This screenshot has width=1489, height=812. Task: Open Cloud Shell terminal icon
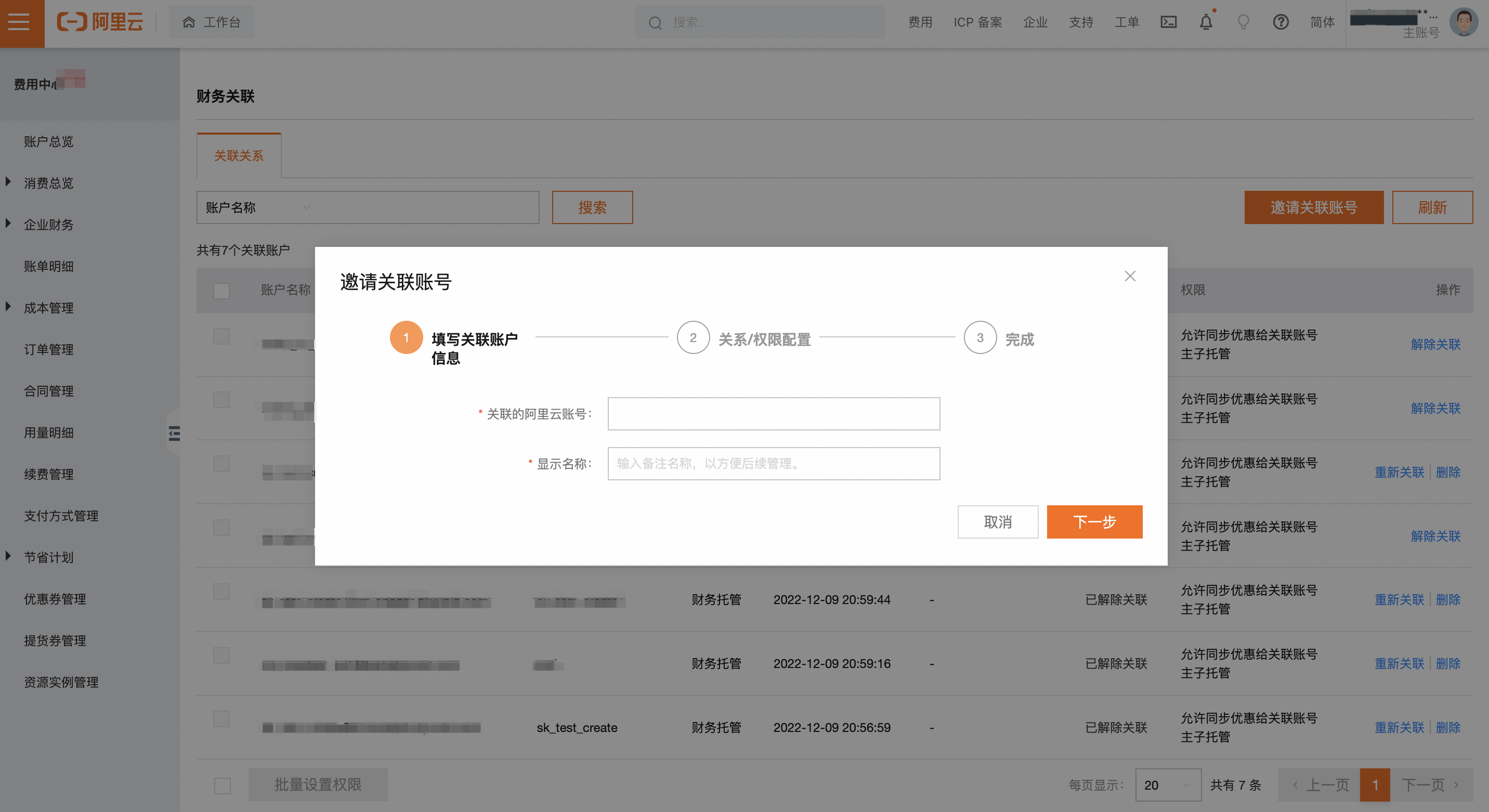coord(1168,22)
